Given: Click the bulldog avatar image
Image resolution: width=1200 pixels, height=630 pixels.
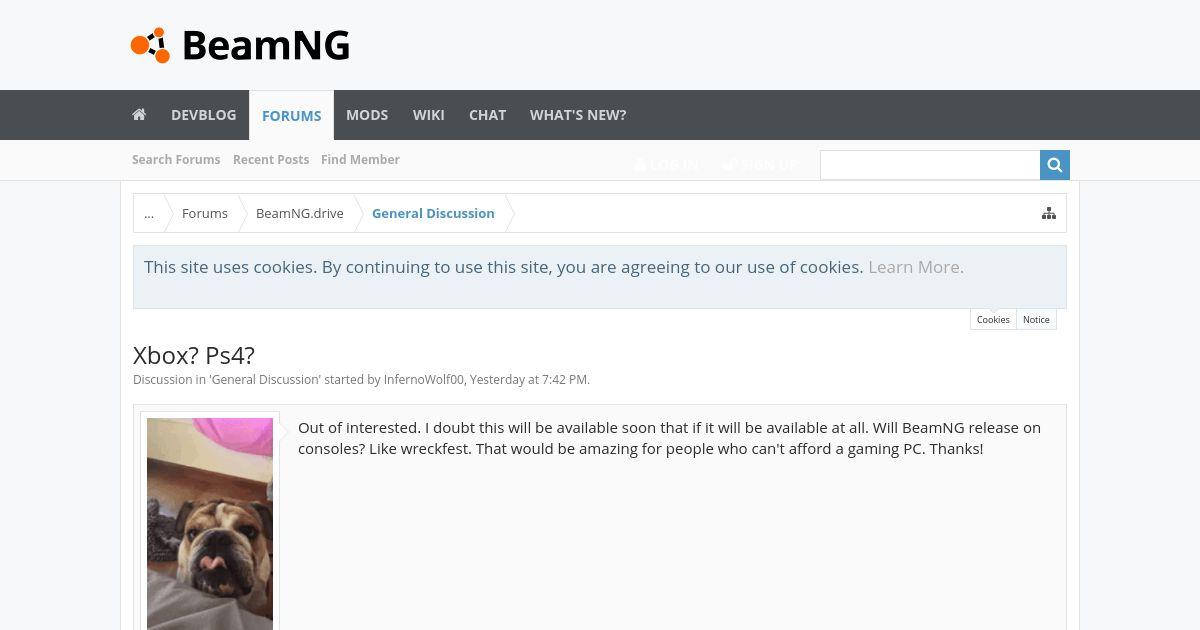Looking at the screenshot, I should click(x=210, y=524).
